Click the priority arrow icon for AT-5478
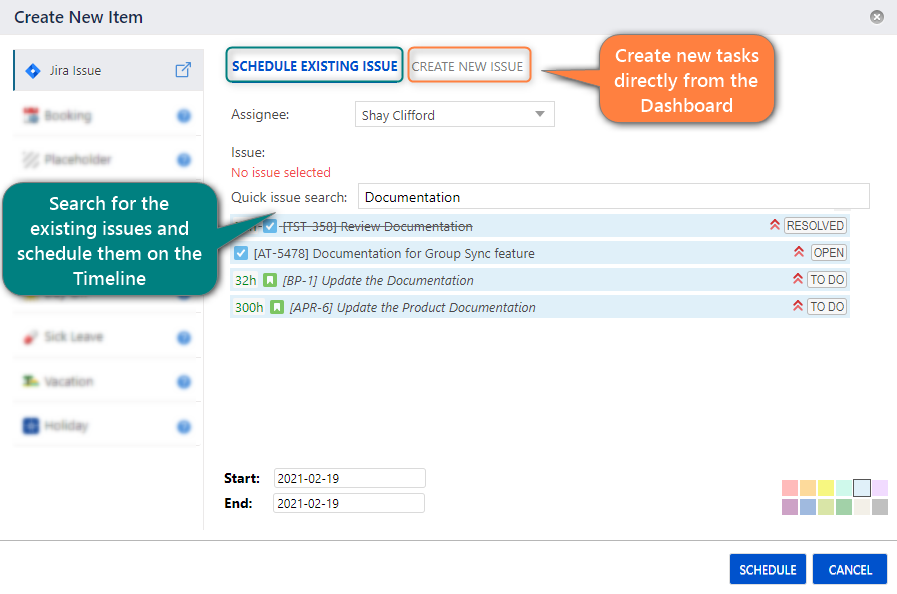 798,253
